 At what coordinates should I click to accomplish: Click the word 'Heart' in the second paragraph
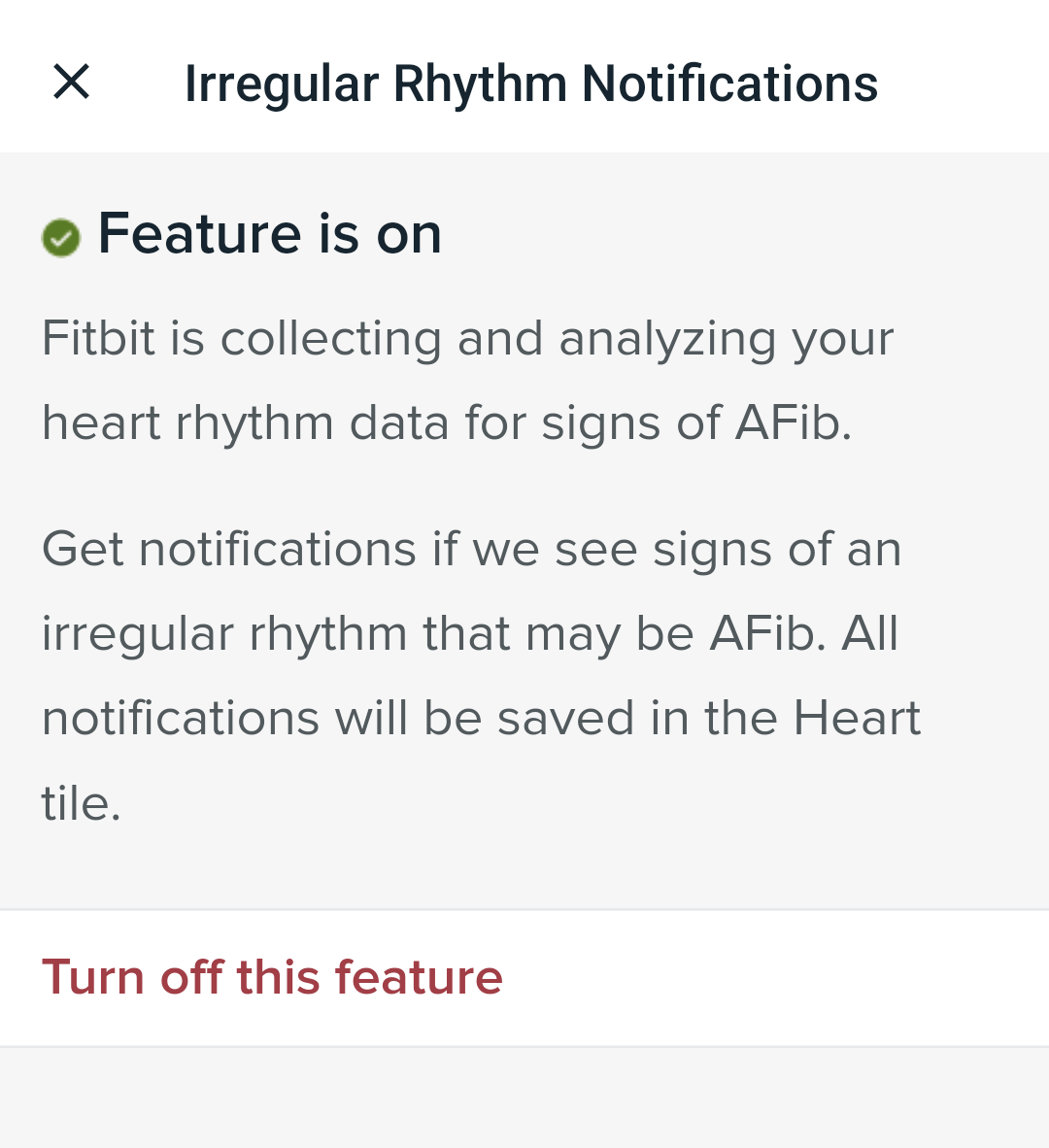coord(857,718)
